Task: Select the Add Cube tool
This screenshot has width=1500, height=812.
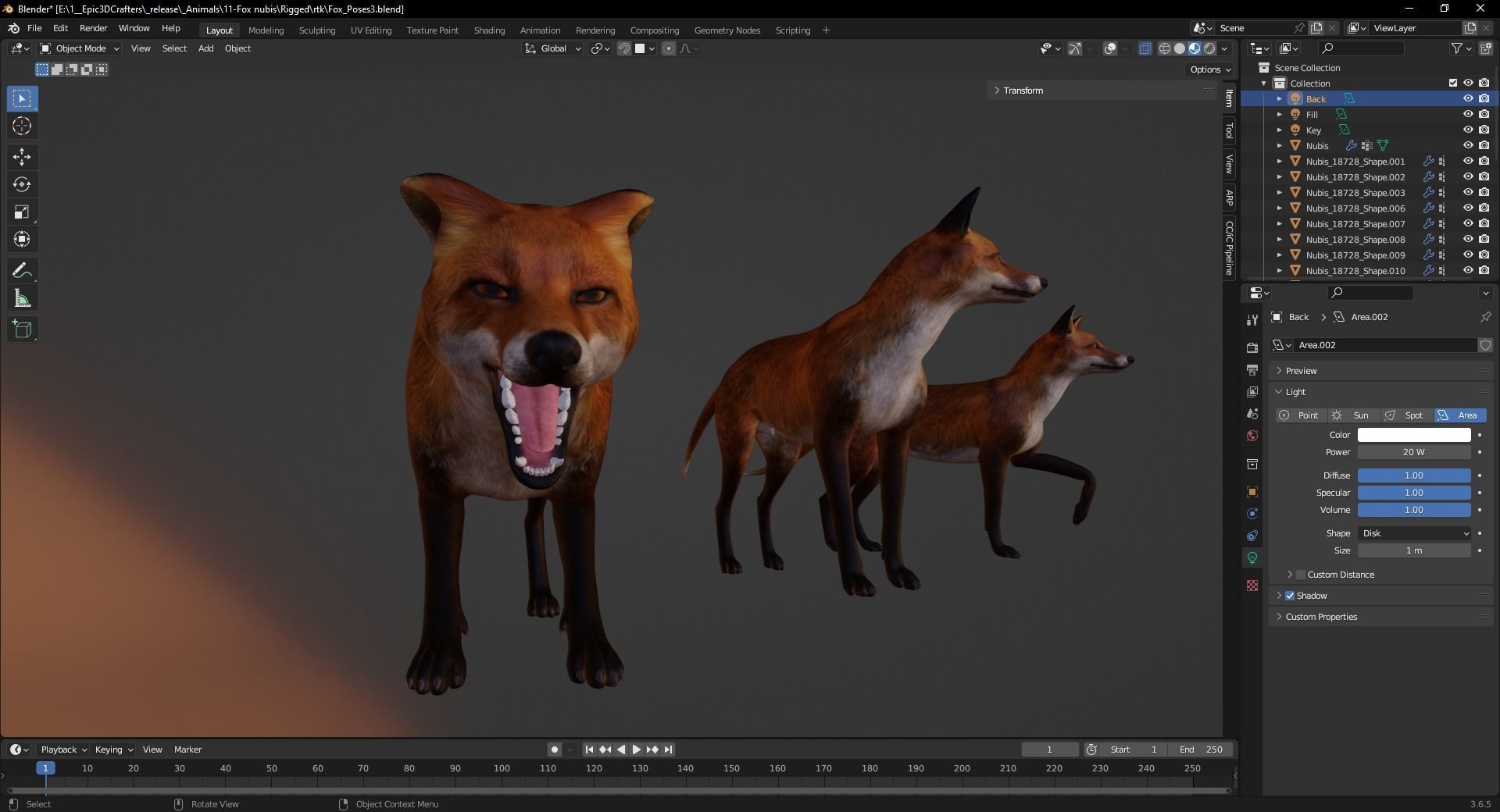Action: [22, 329]
